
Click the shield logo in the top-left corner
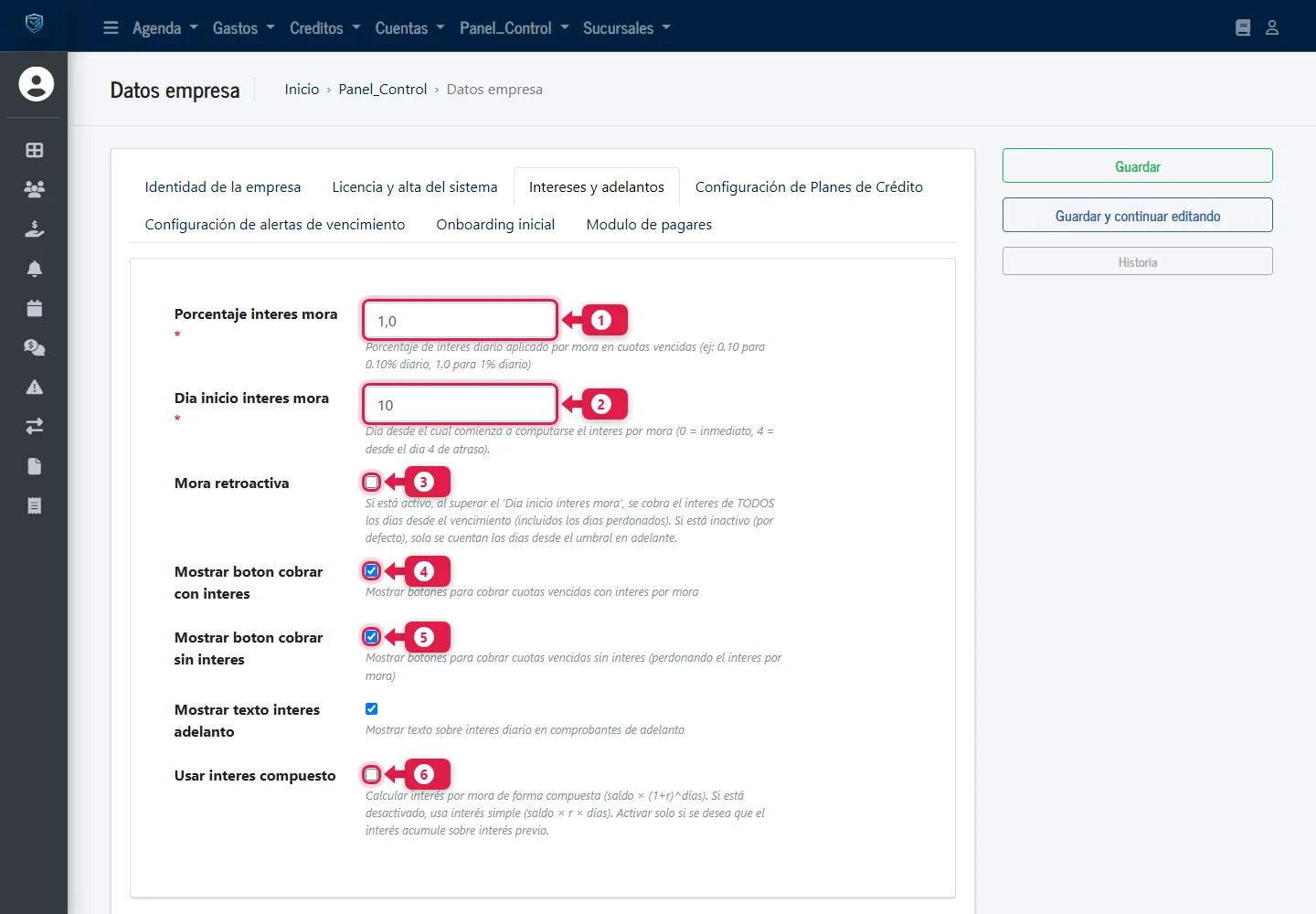pos(34,24)
